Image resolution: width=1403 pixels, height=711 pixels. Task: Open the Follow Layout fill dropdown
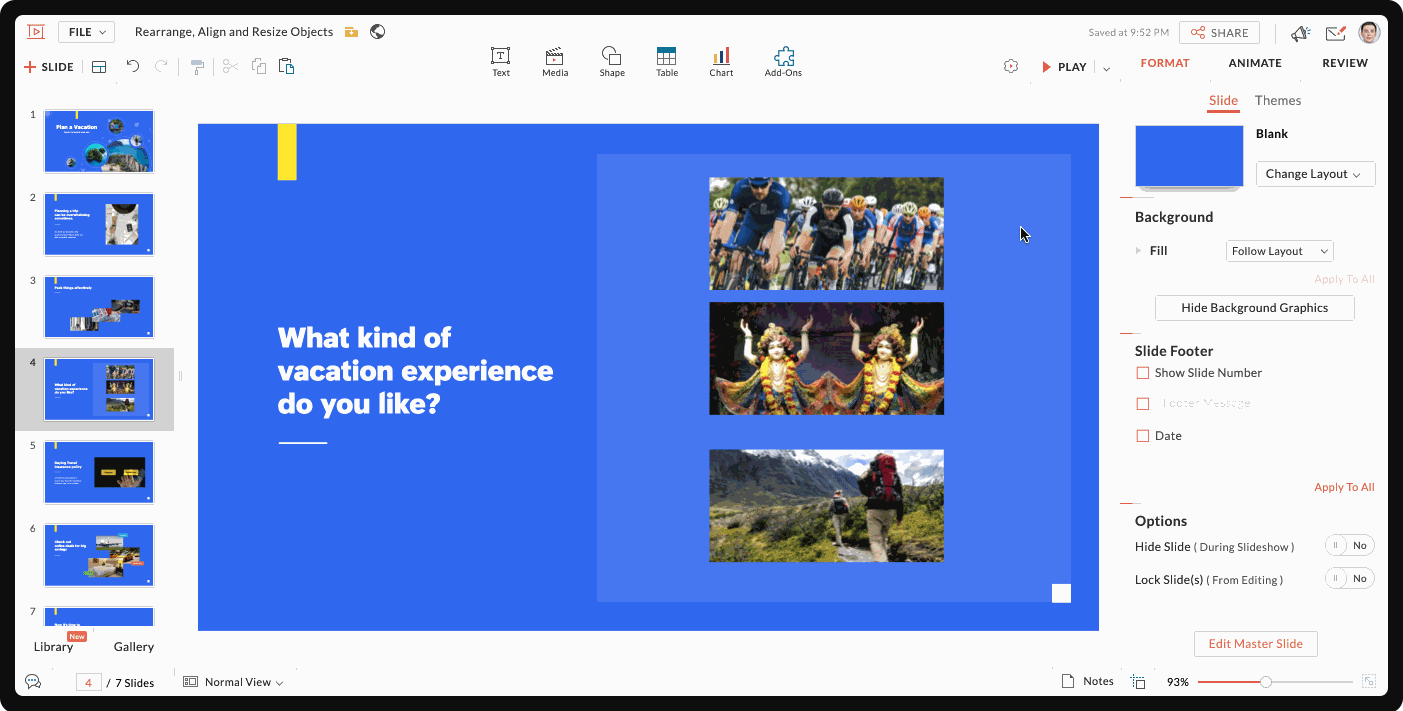(1280, 251)
